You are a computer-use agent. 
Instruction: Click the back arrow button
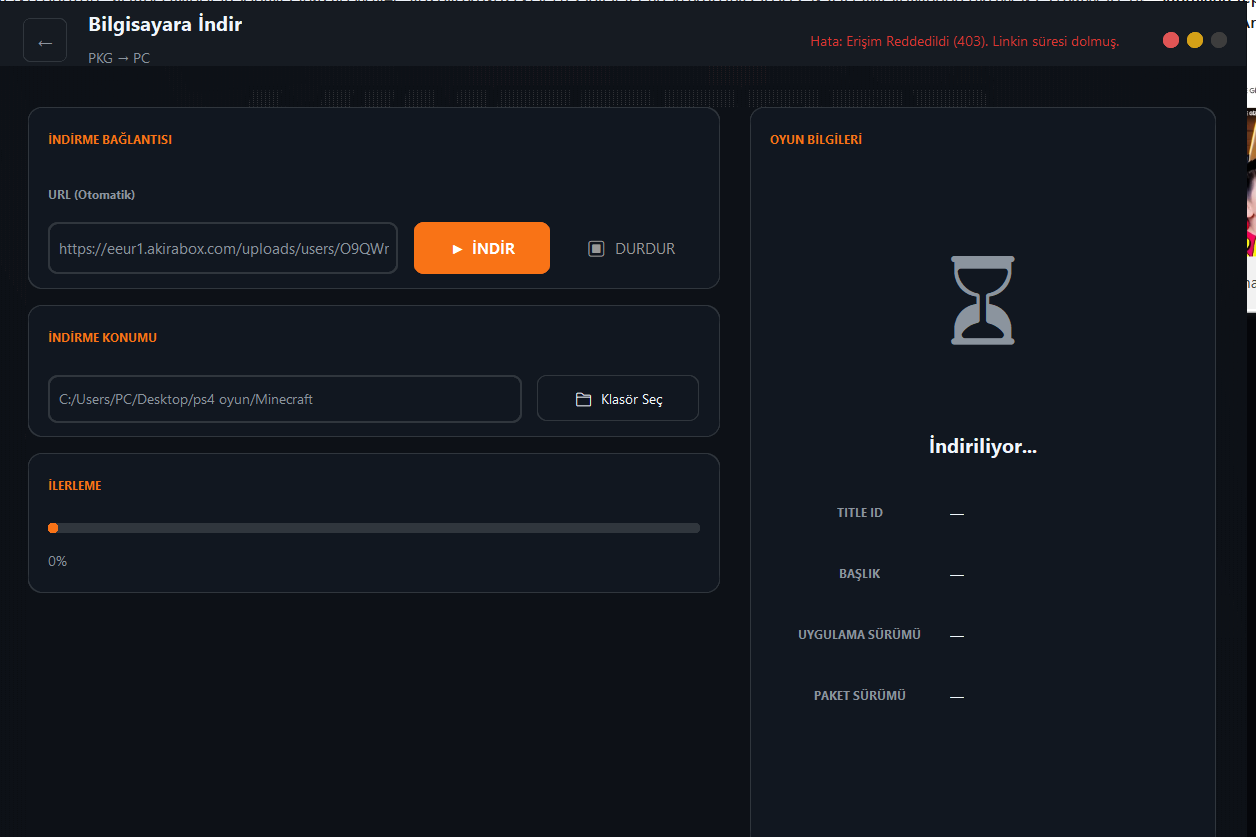[x=45, y=41]
